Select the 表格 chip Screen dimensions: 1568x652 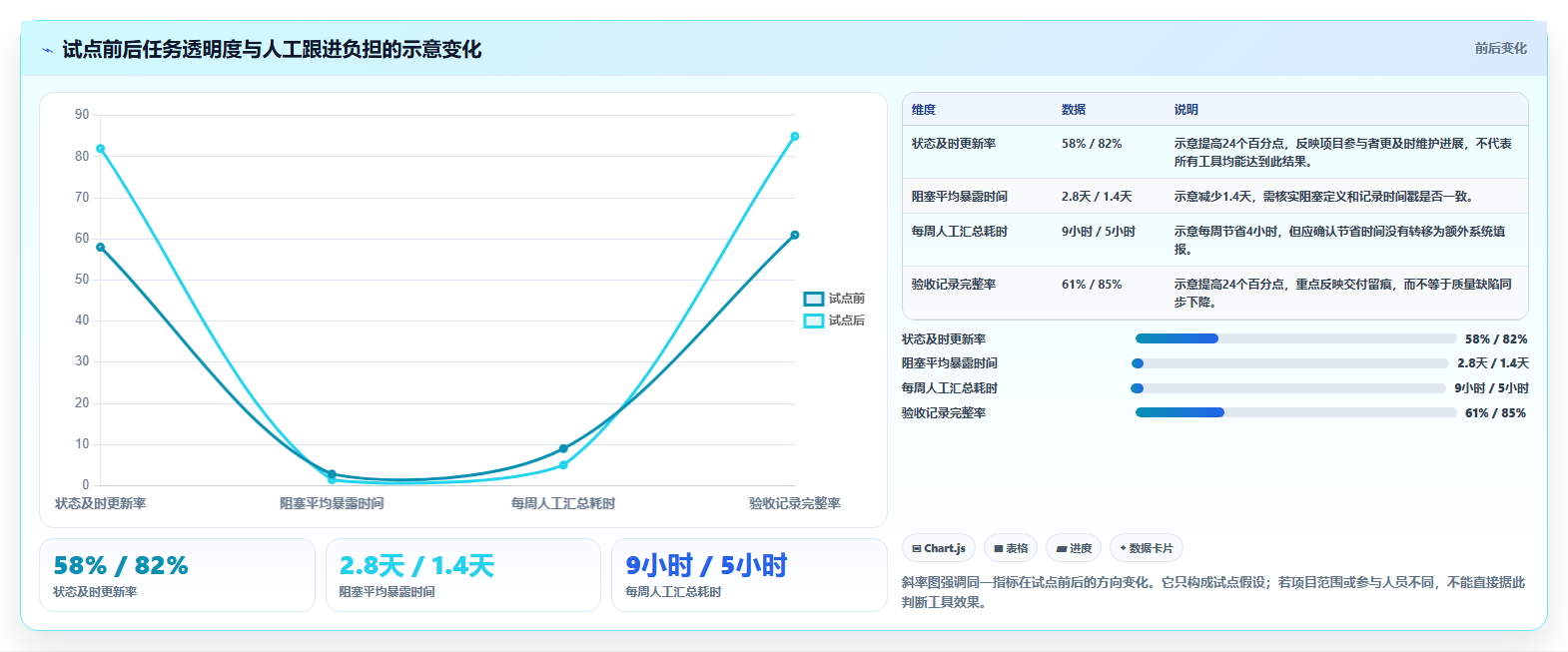(1011, 548)
